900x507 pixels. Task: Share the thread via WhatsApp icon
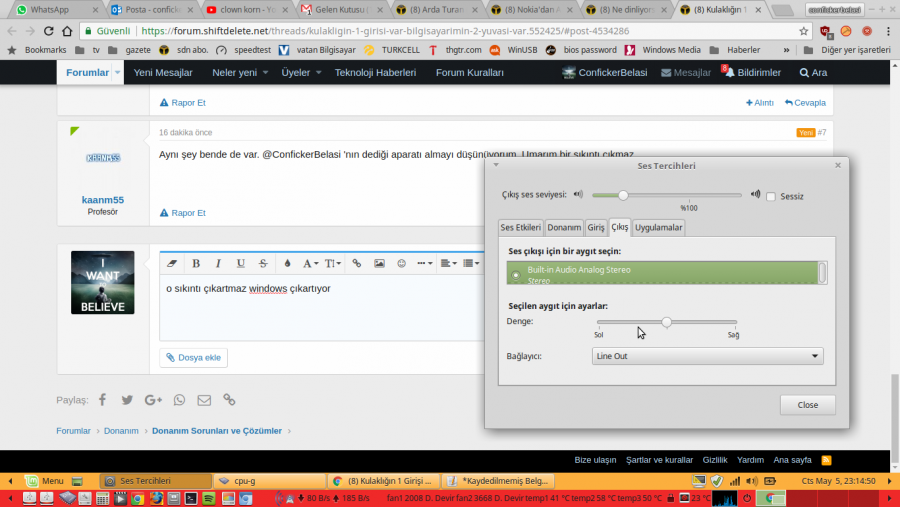point(179,400)
